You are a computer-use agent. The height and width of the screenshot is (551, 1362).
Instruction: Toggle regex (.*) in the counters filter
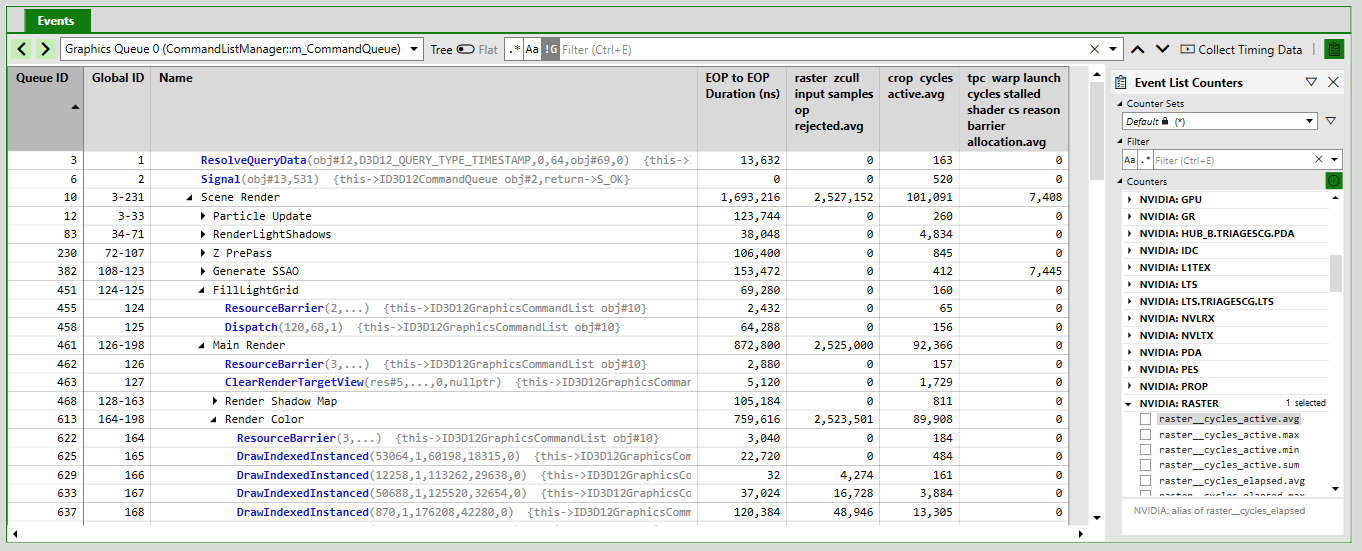tap(1145, 160)
